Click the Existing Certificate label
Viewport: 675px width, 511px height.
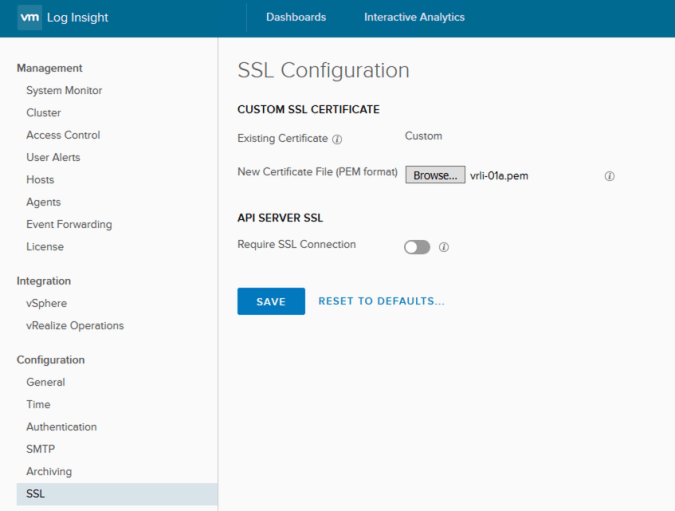click(283, 139)
